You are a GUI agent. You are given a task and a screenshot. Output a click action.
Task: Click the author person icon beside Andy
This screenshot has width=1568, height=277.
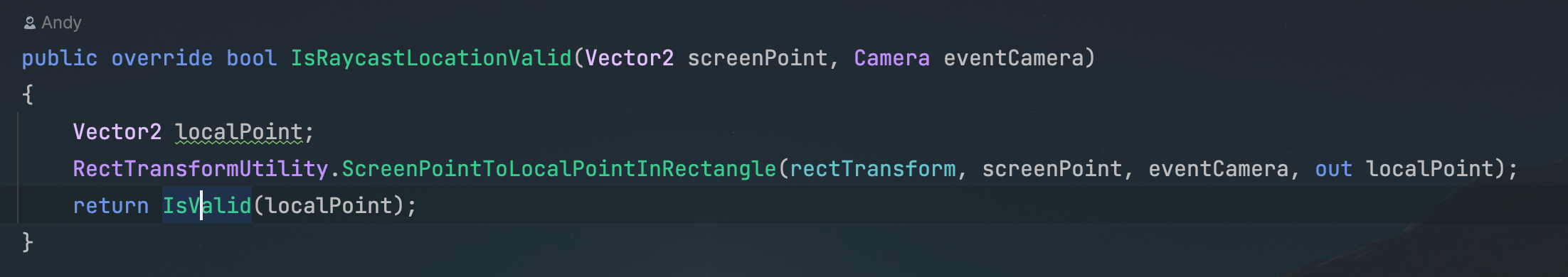click(30, 23)
